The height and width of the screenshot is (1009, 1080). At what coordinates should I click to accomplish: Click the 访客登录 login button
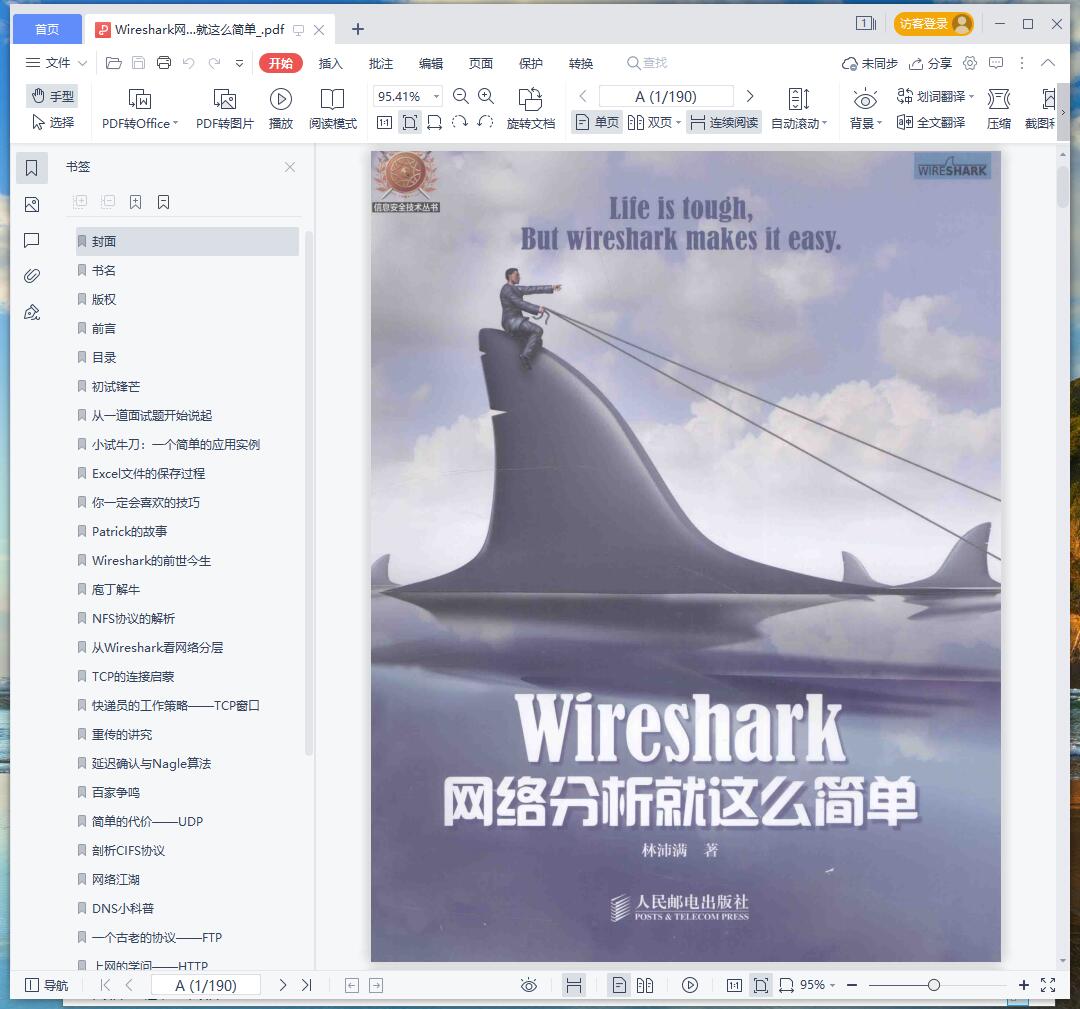pos(933,24)
